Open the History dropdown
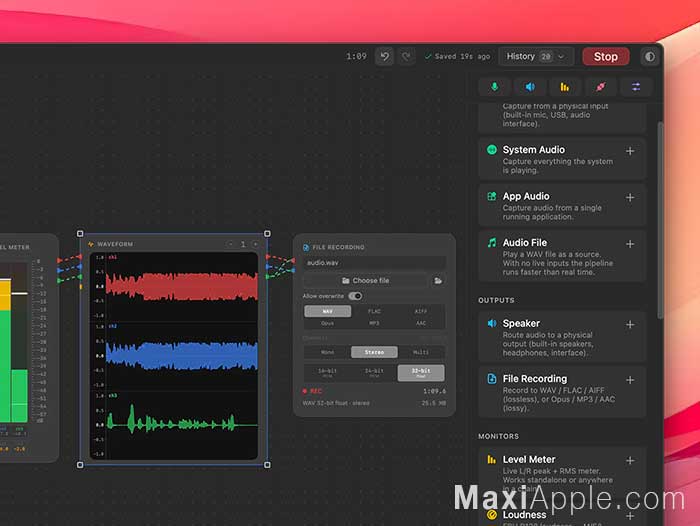Viewport: 700px width, 526px height. [x=536, y=57]
